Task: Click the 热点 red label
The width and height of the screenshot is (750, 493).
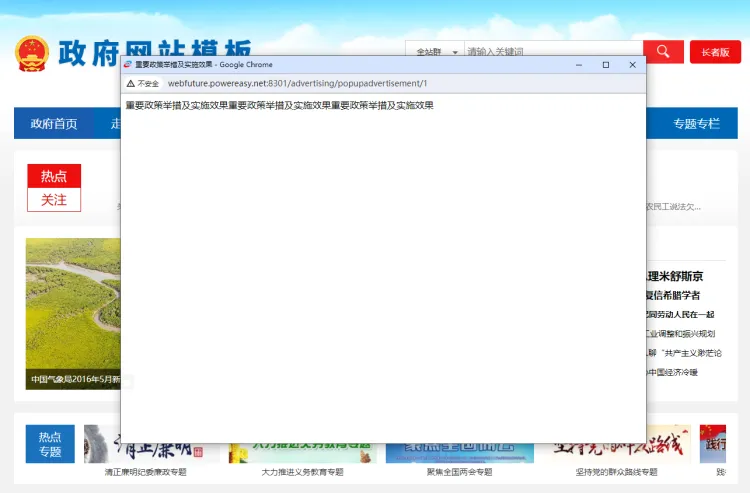Action: click(x=54, y=176)
